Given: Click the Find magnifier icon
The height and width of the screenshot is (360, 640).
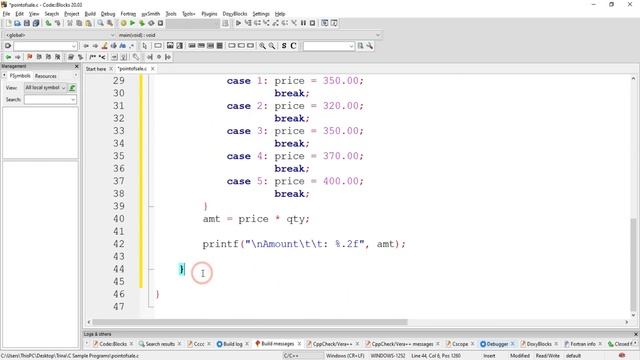Looking at the screenshot, I should [100, 23].
